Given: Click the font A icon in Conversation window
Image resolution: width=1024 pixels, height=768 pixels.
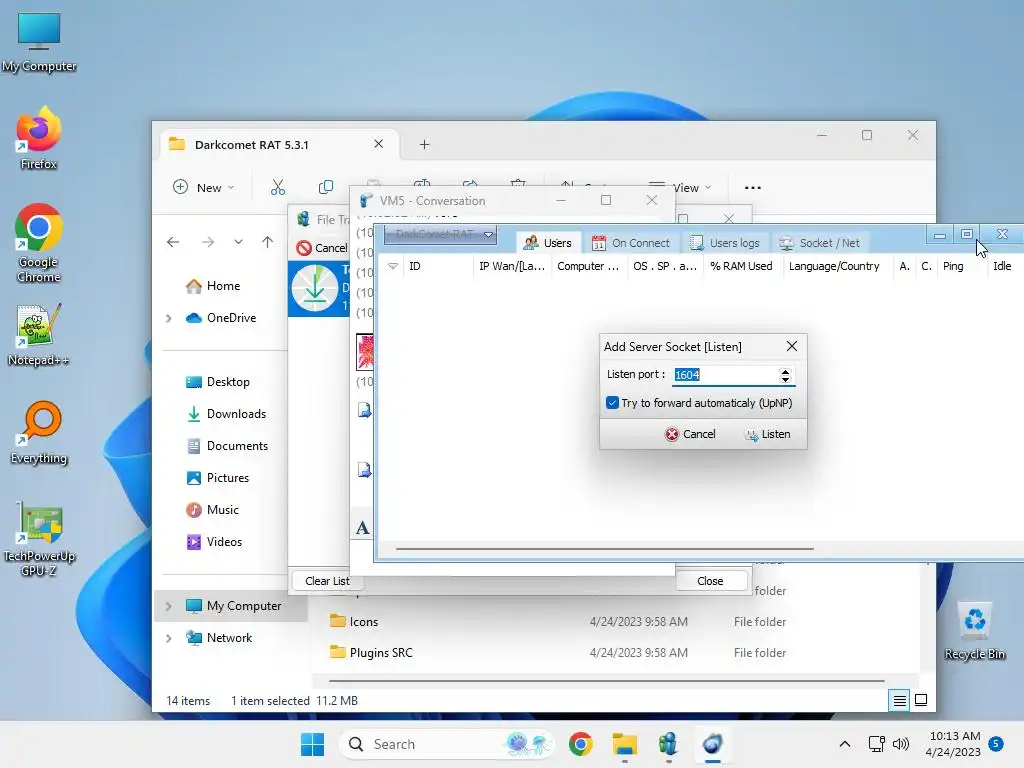Looking at the screenshot, I should pos(362,528).
